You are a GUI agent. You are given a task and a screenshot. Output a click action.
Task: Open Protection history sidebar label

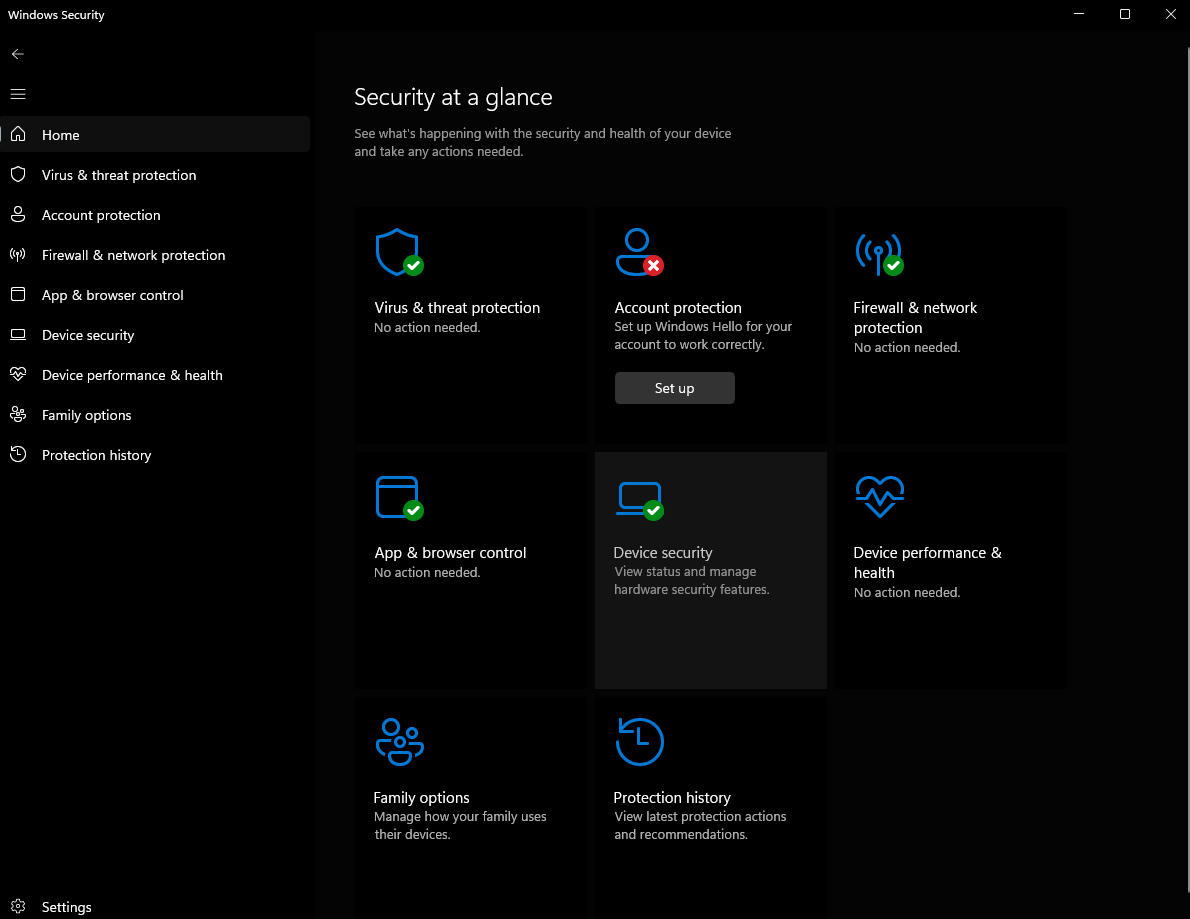click(x=96, y=455)
